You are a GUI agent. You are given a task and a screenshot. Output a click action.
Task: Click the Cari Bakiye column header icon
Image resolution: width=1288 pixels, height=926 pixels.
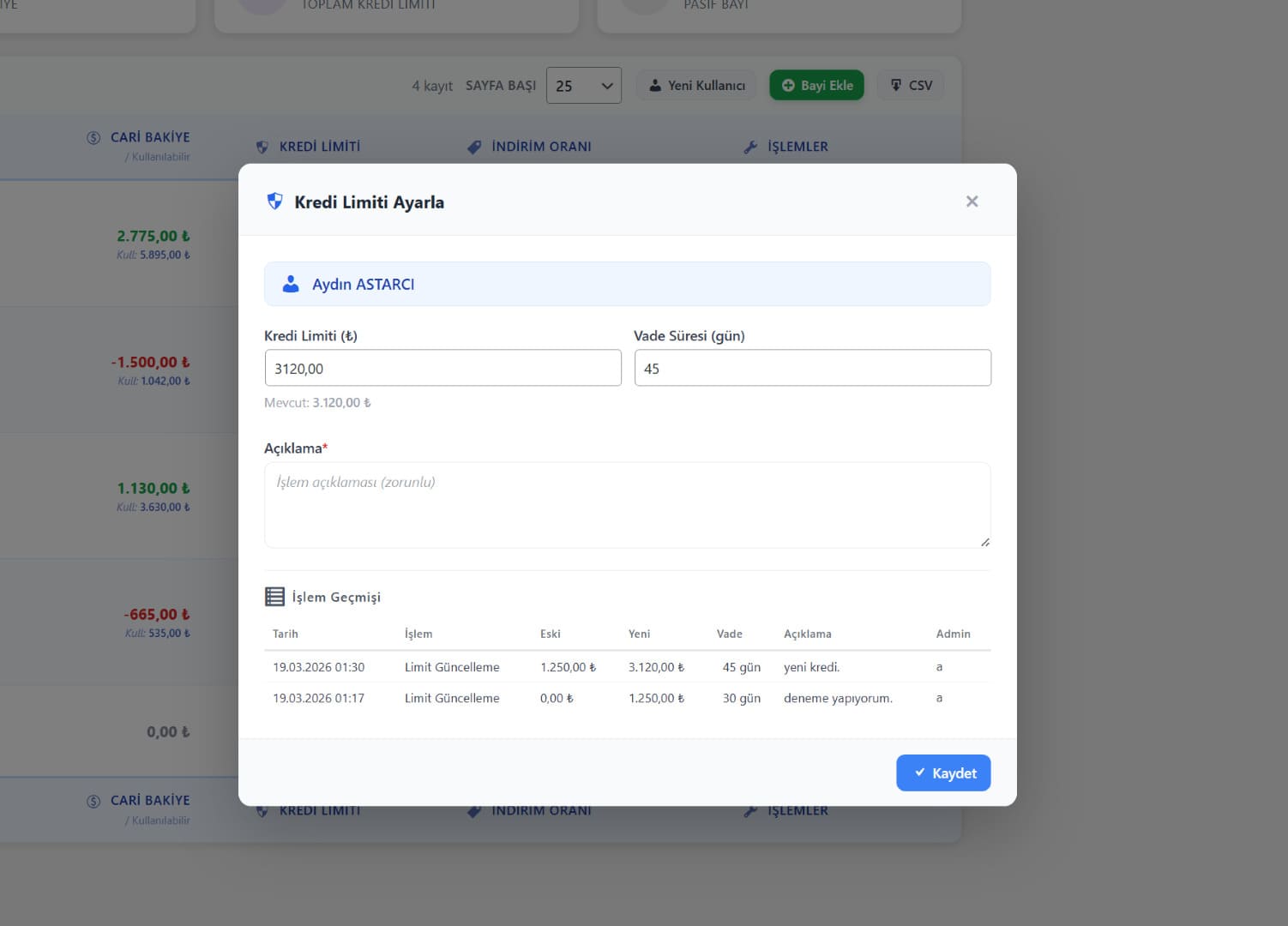[93, 138]
